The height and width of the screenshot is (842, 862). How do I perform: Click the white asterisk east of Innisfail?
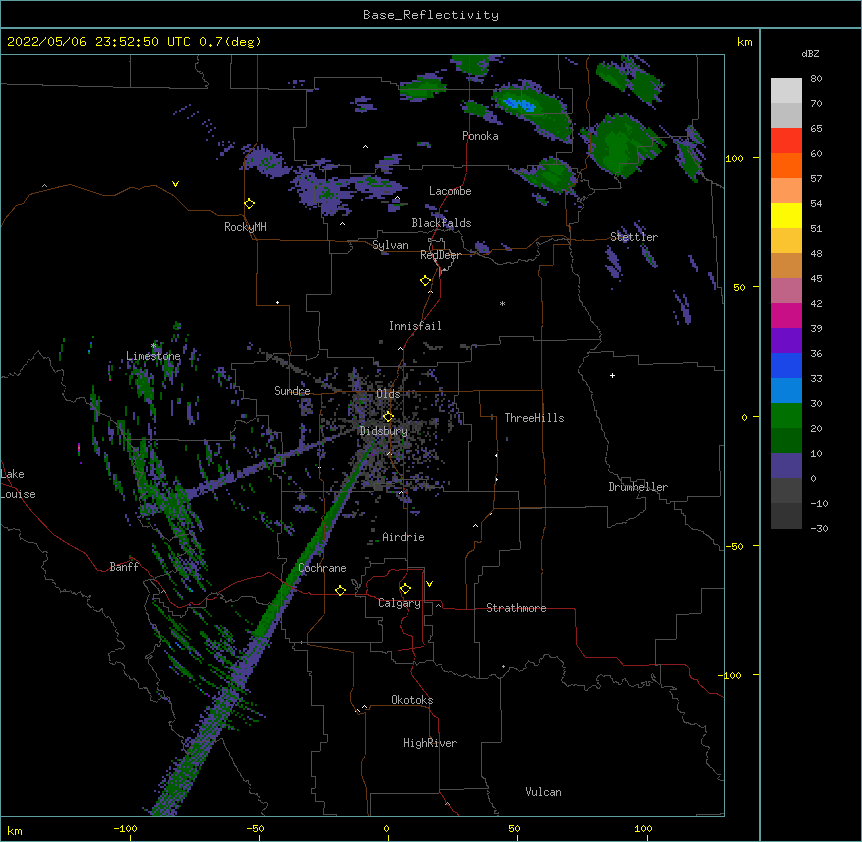pos(502,303)
